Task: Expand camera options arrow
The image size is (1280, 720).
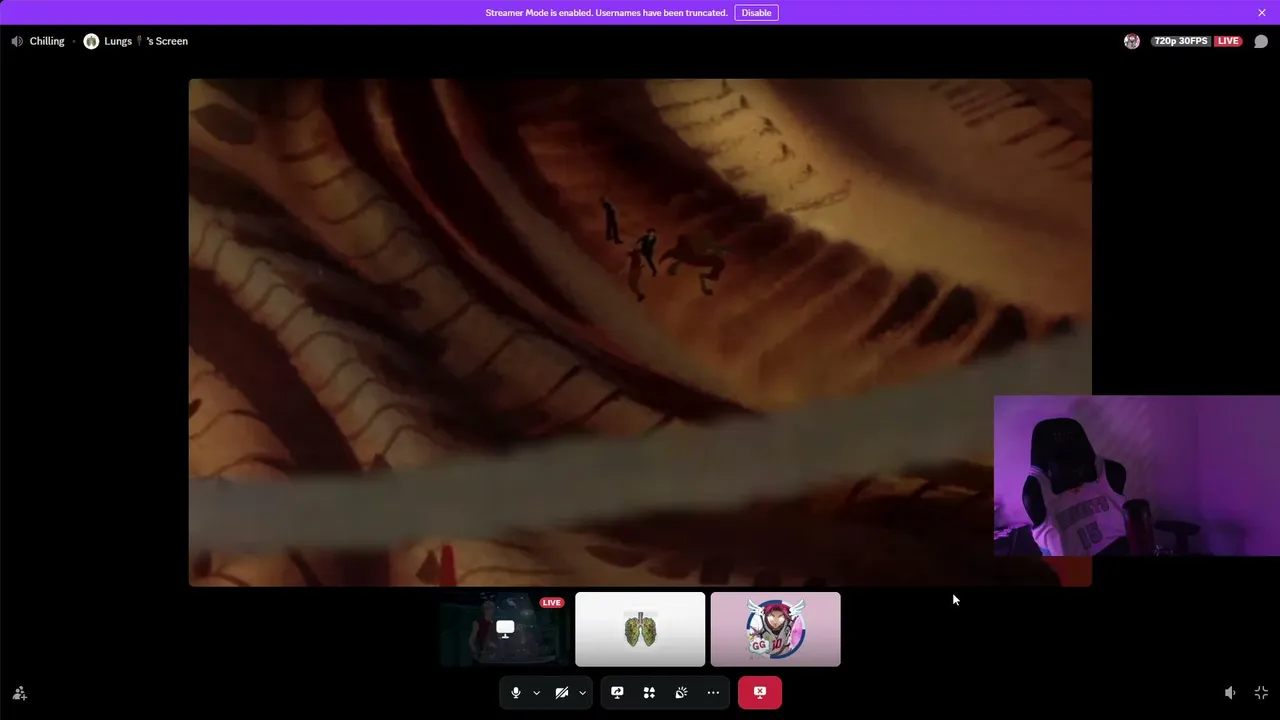Action: click(x=582, y=692)
